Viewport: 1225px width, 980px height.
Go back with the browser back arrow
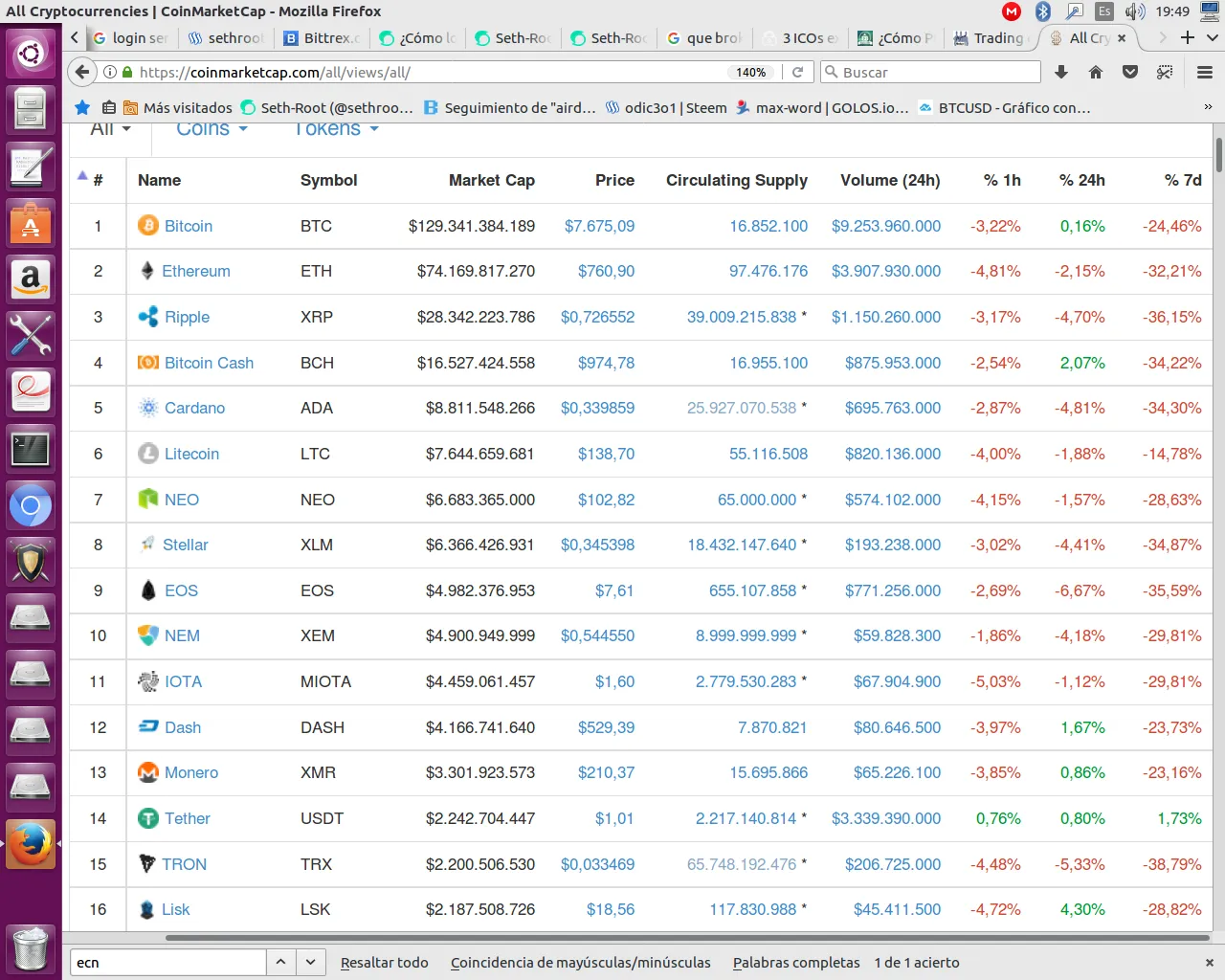[82, 72]
